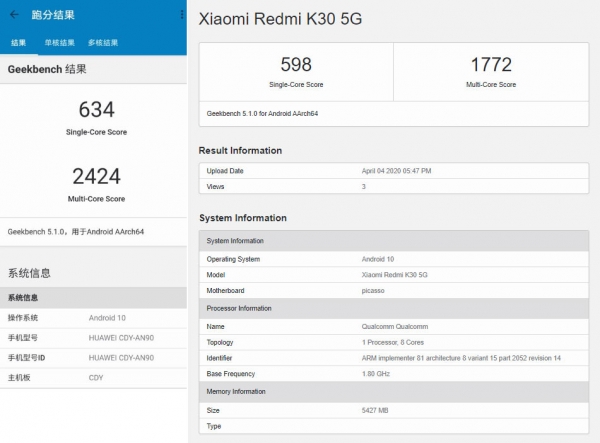
Task: Open the three-dot overflow menu
Action: [x=181, y=15]
